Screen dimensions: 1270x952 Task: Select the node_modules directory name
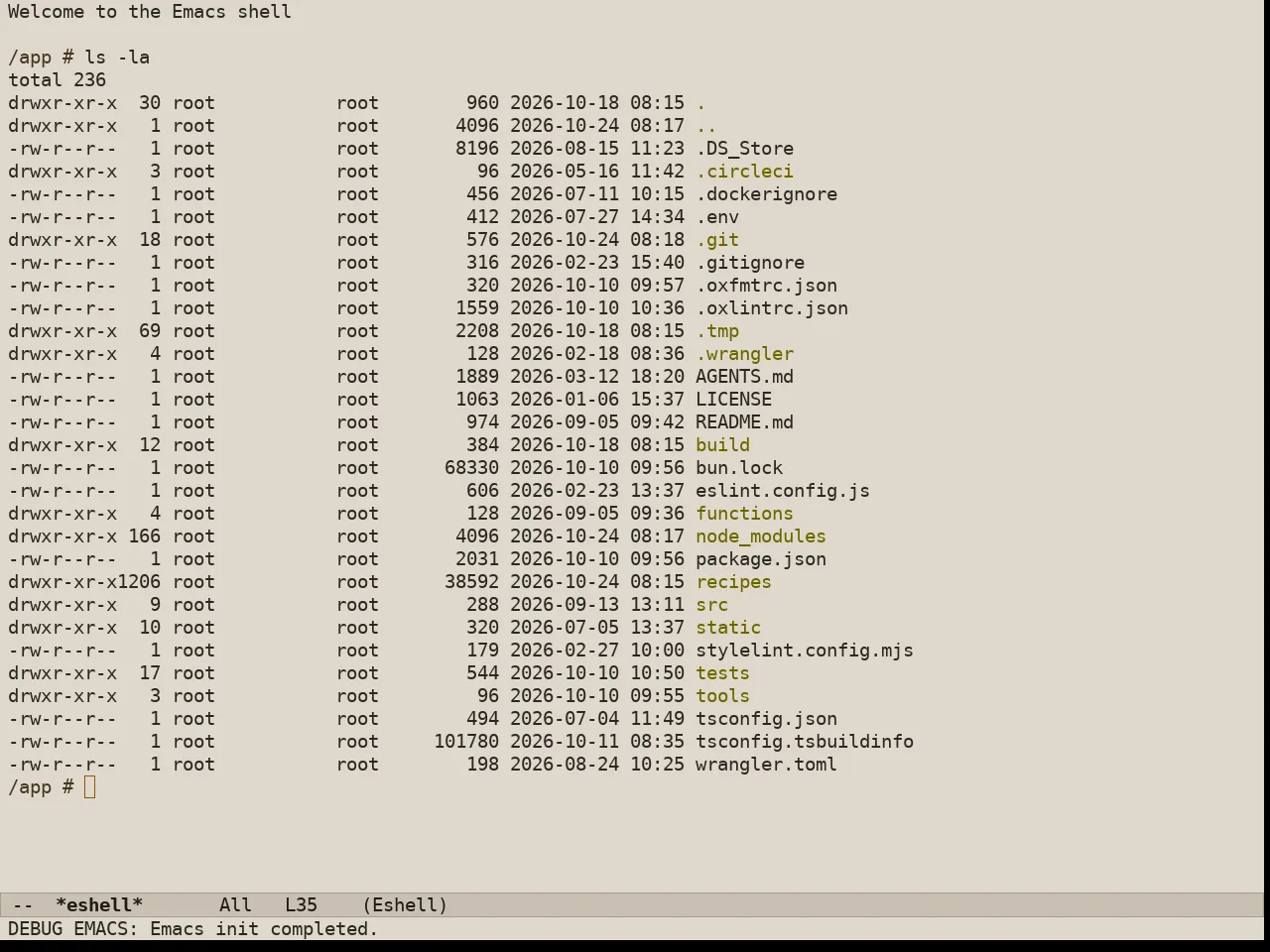[x=761, y=536]
